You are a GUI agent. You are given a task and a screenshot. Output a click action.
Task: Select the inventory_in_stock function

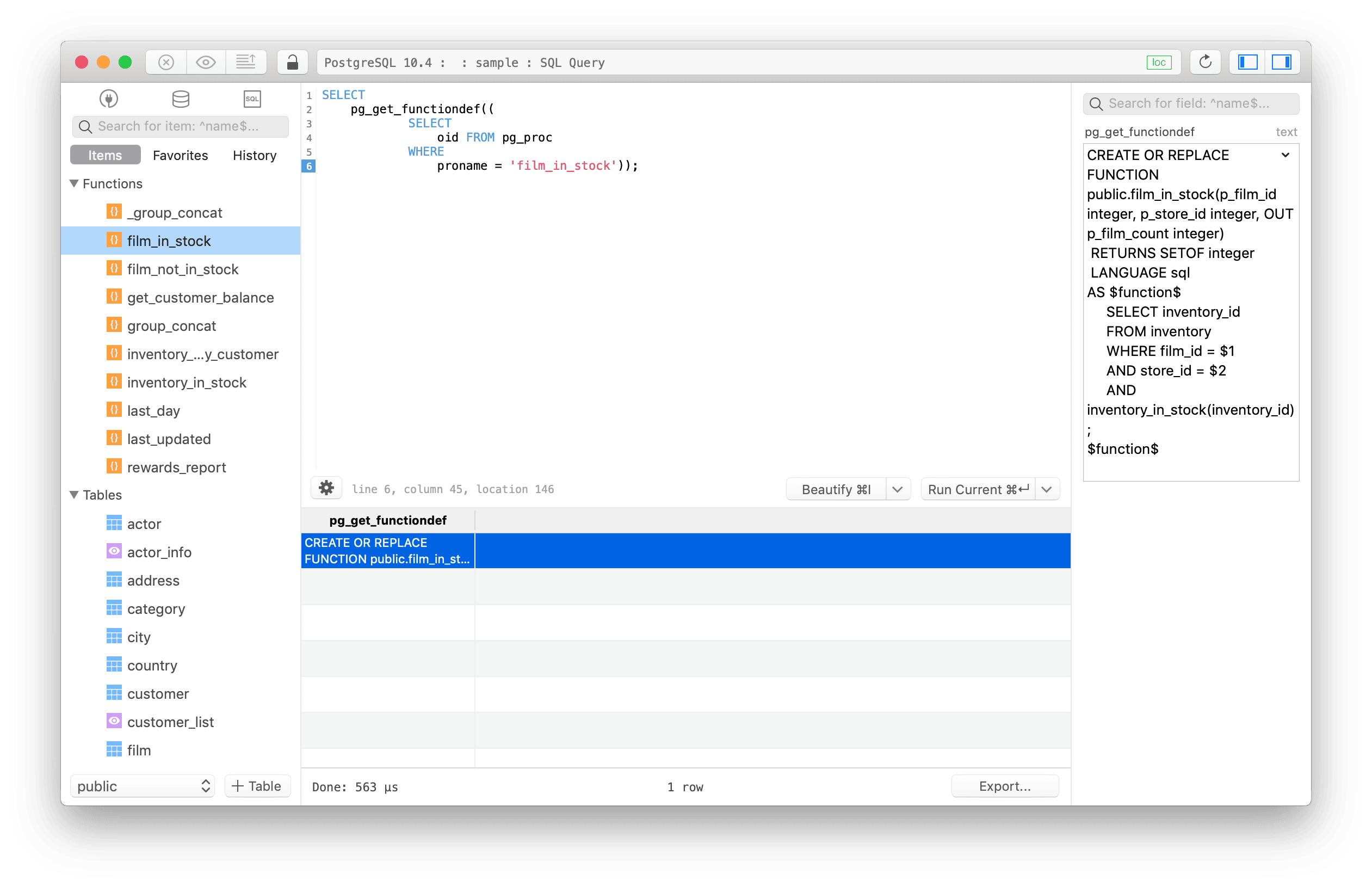[181, 382]
